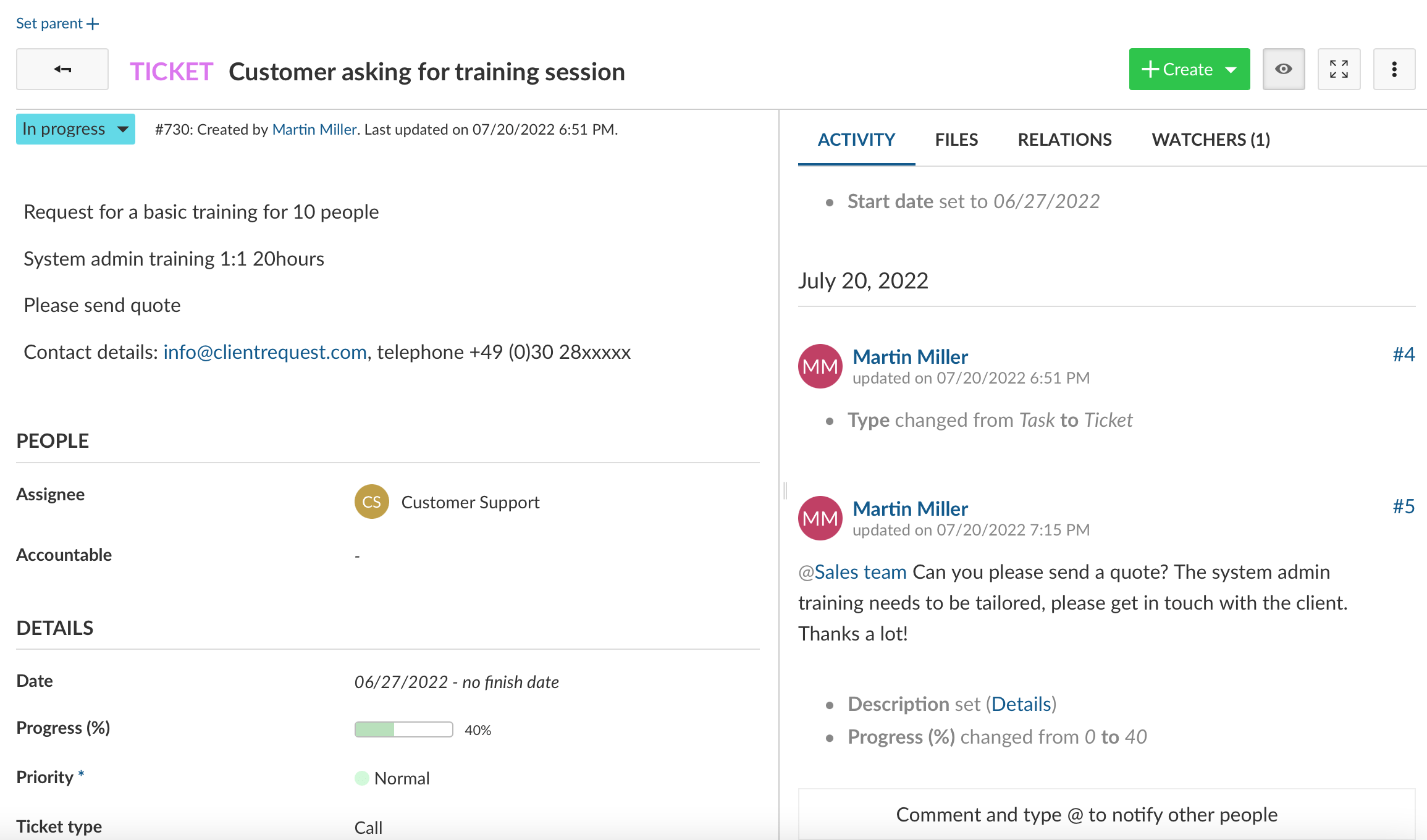
Task: Switch to the Files tab
Action: 956,140
